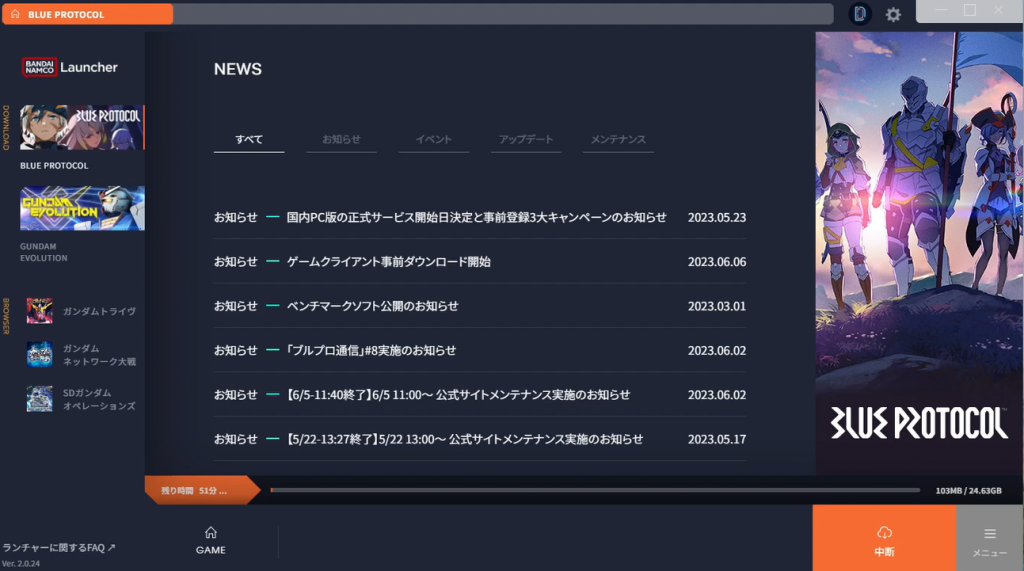Open the メニュー hamburger menu

coord(989,540)
